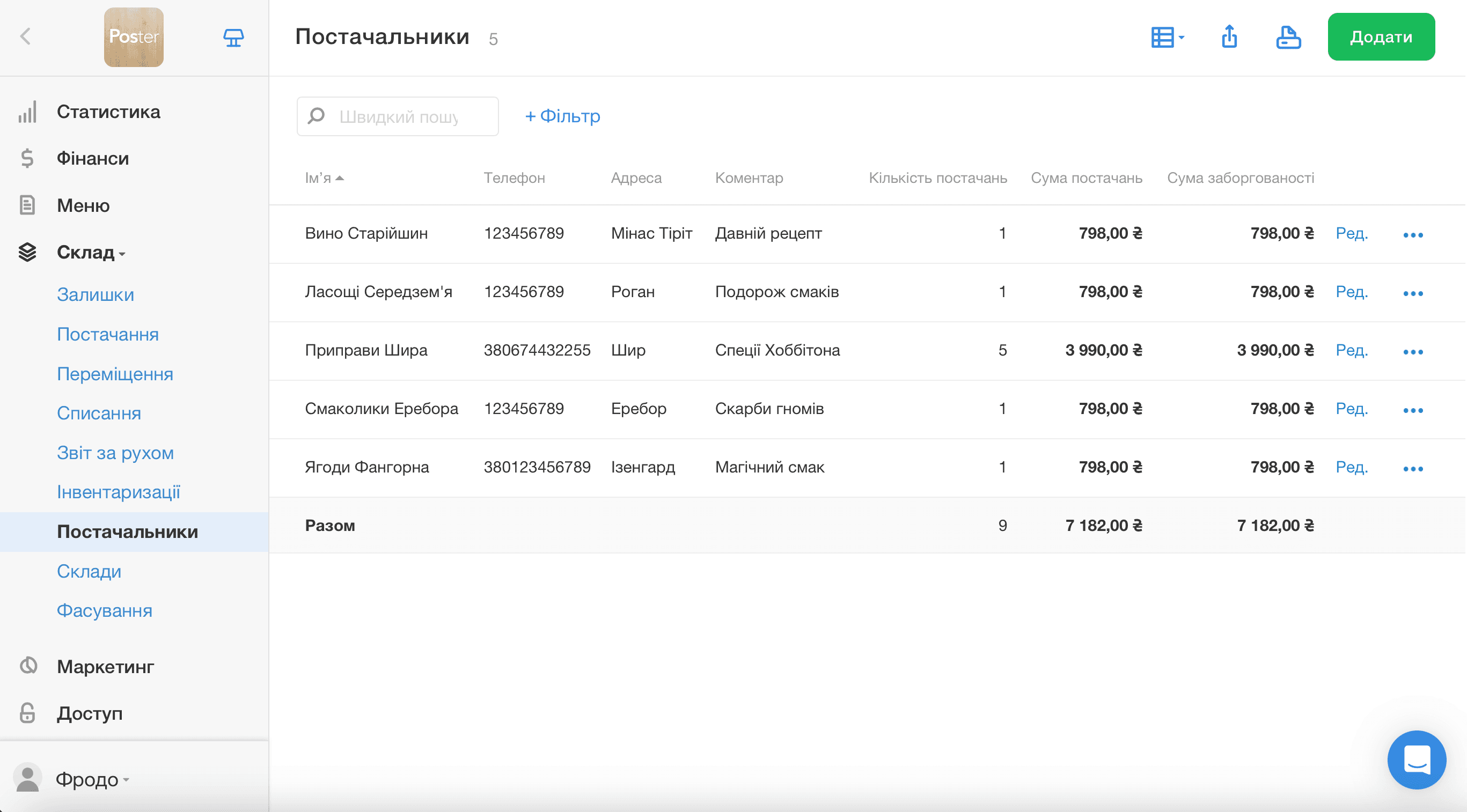Image resolution: width=1467 pixels, height=812 pixels.
Task: Navigate to Інвентаризації in sidebar
Action: 119,492
